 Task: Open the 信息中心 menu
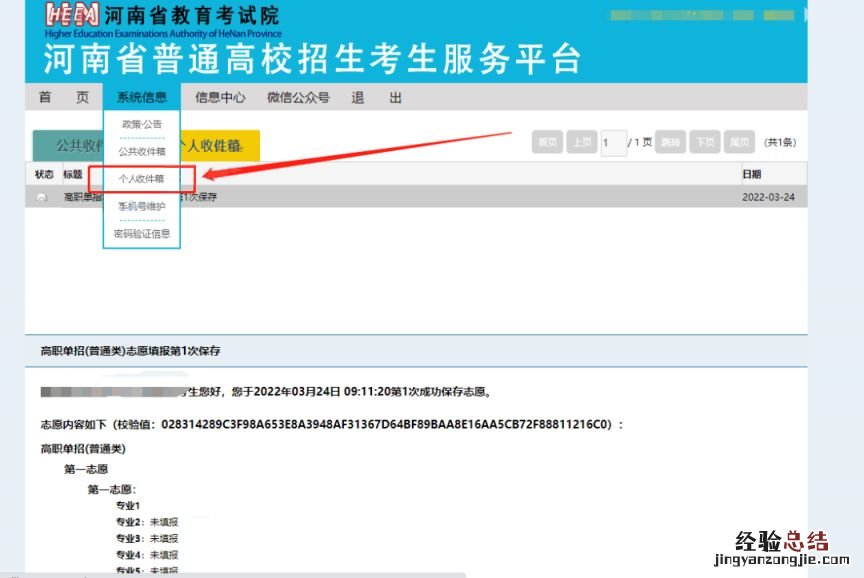[220, 97]
